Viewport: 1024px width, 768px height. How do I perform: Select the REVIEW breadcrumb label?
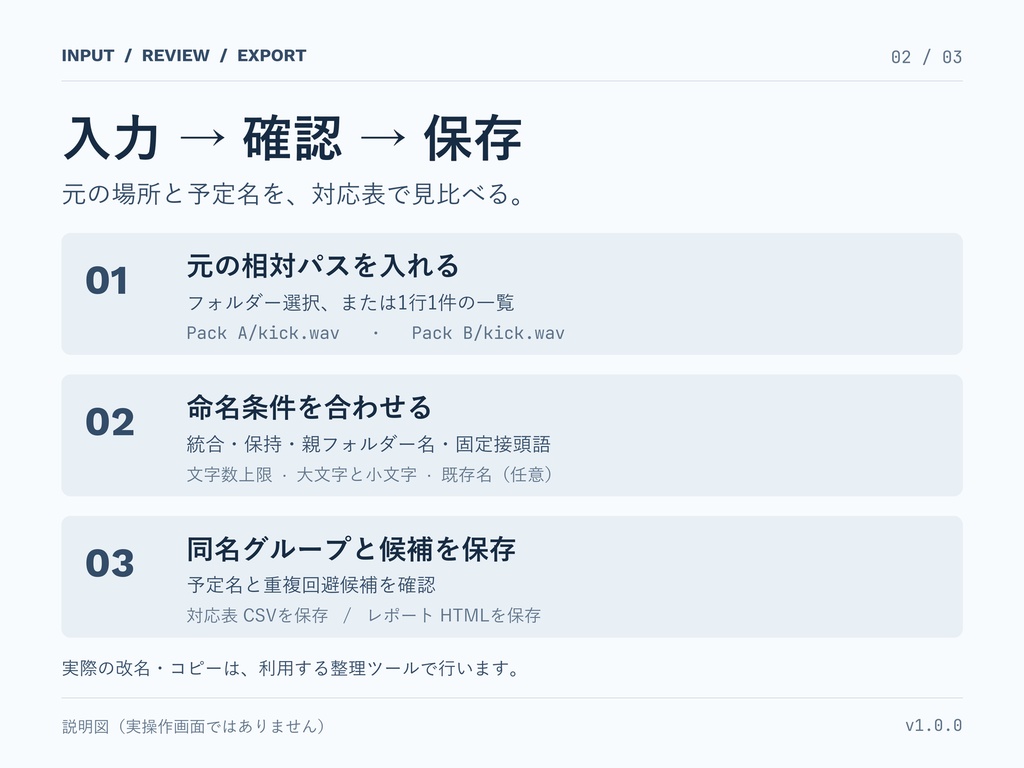(x=176, y=56)
